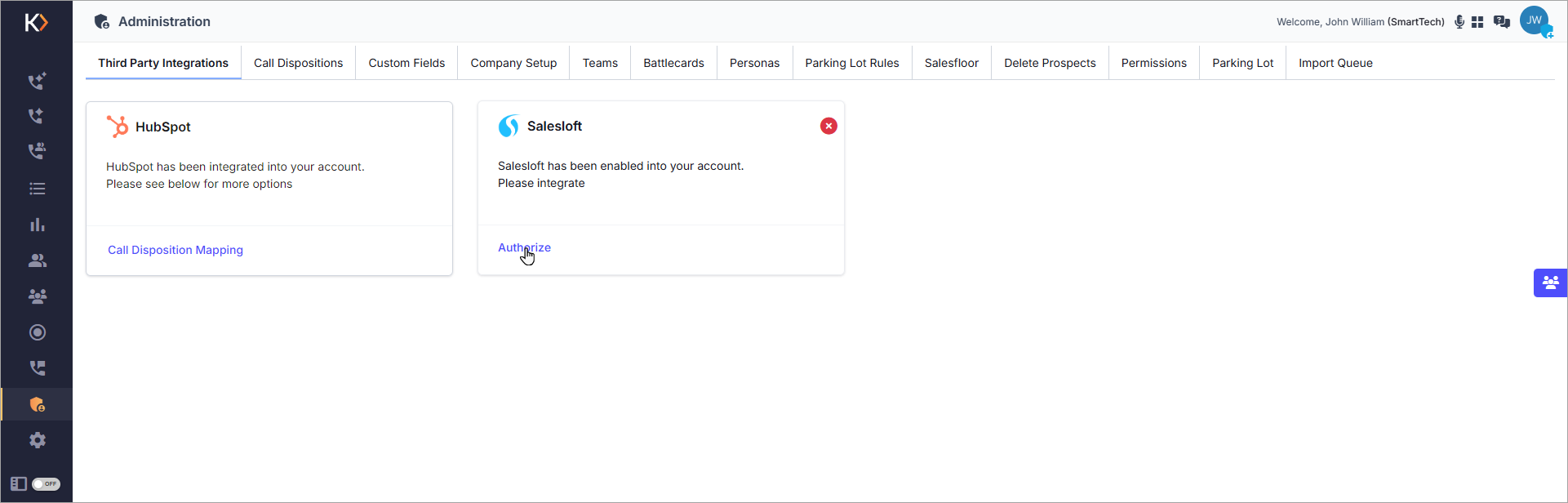Click the microphone icon in header
The height and width of the screenshot is (503, 1568).
[x=1459, y=22]
